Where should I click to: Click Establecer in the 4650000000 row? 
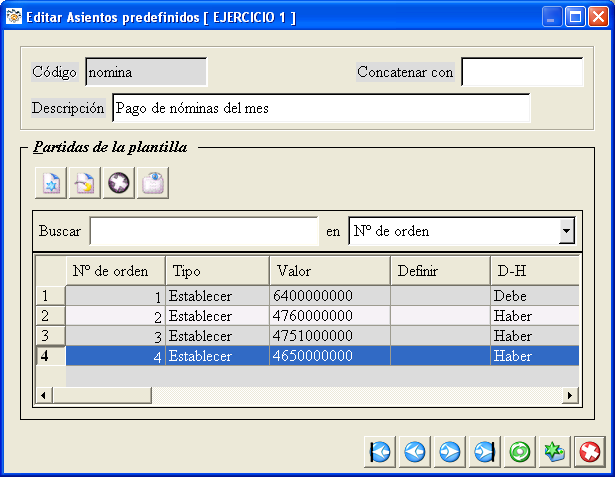[218, 356]
